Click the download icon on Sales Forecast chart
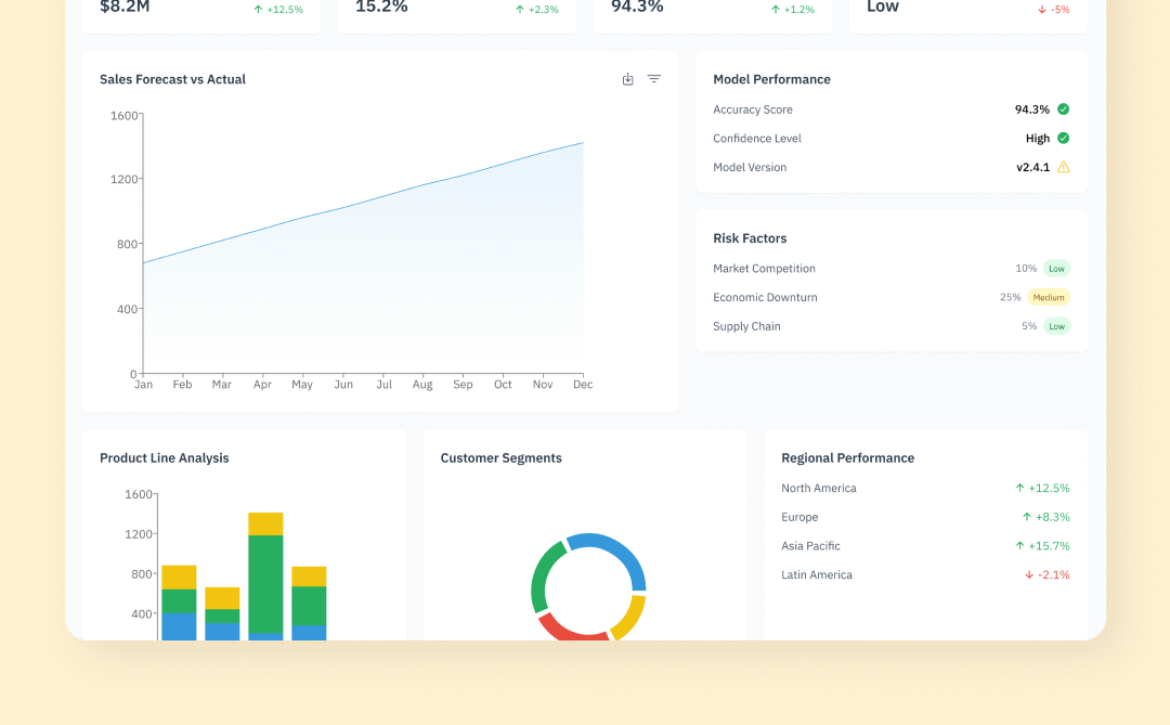The width and height of the screenshot is (1170, 725). click(x=628, y=79)
